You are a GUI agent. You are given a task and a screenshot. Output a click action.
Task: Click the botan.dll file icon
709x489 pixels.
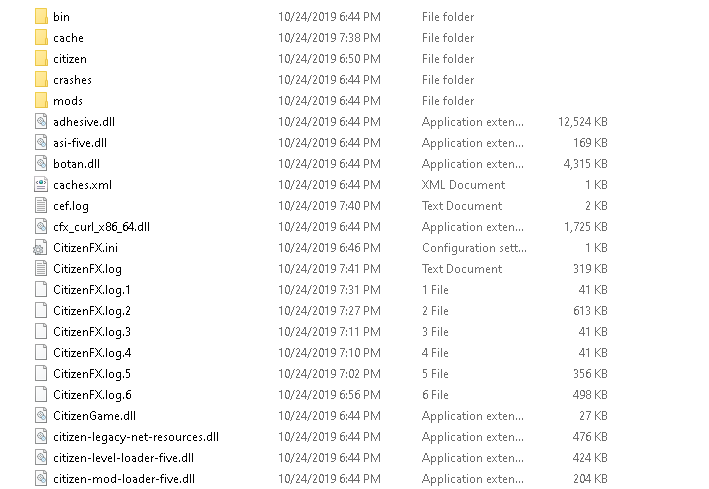pos(41,164)
